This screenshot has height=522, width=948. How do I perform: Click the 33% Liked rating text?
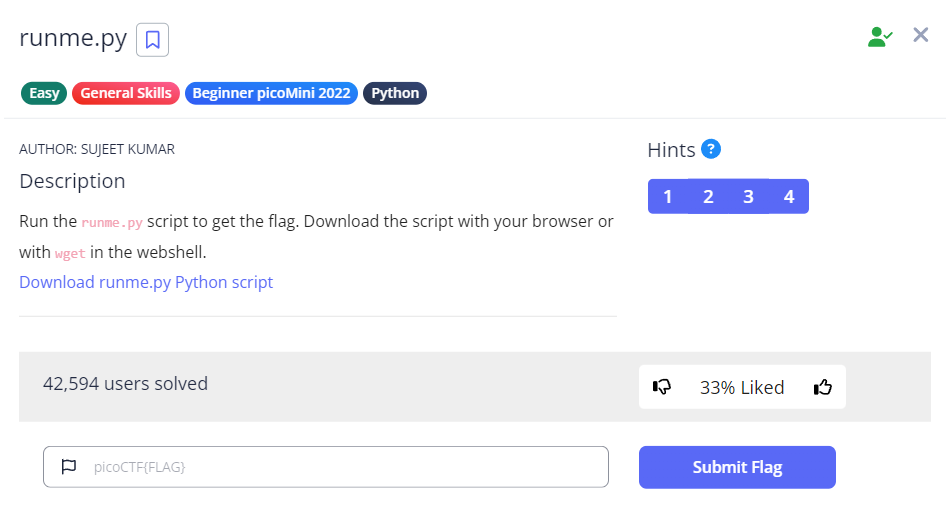tap(742, 387)
